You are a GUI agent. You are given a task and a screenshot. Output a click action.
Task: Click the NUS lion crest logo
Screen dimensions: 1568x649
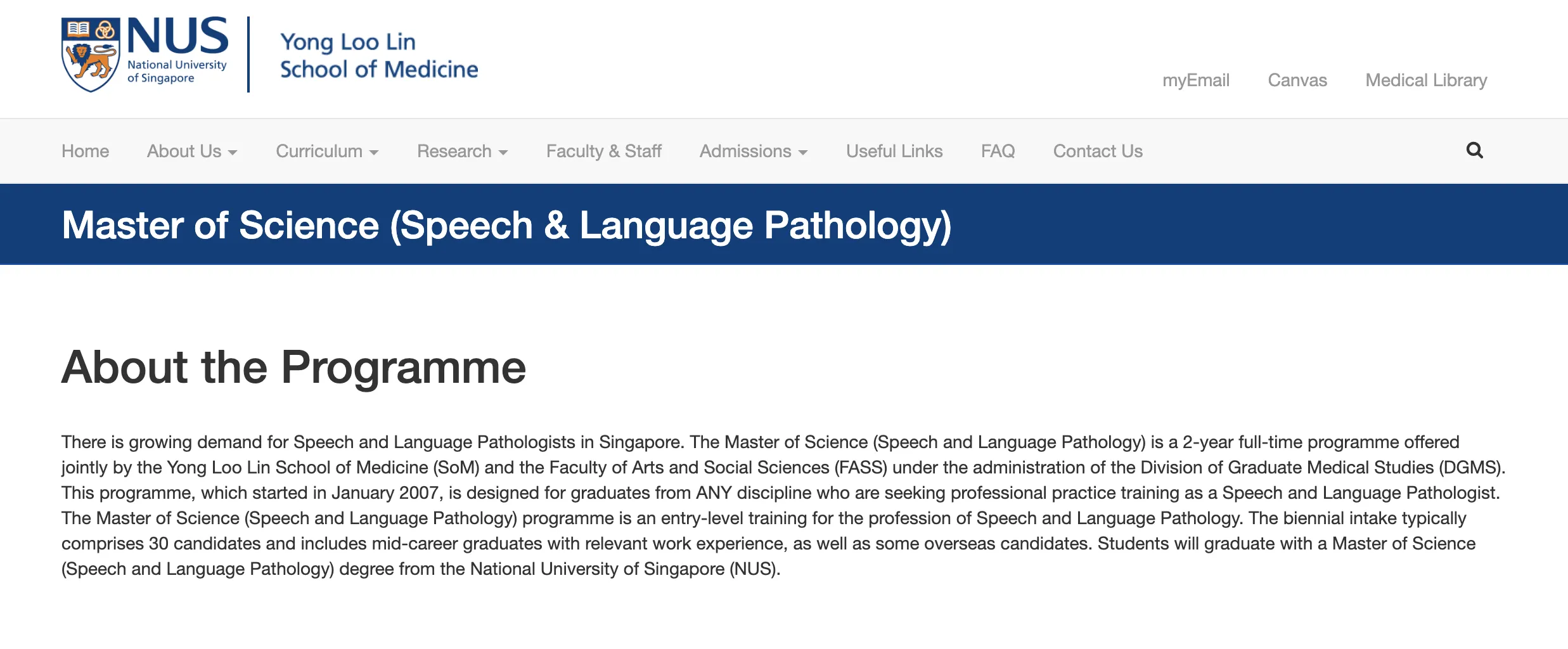pyautogui.click(x=90, y=55)
